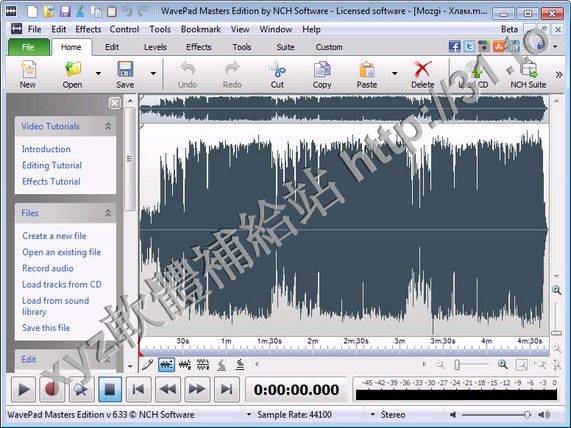Switch to the Suite ribbon tab
This screenshot has width=571, height=428.
point(286,47)
